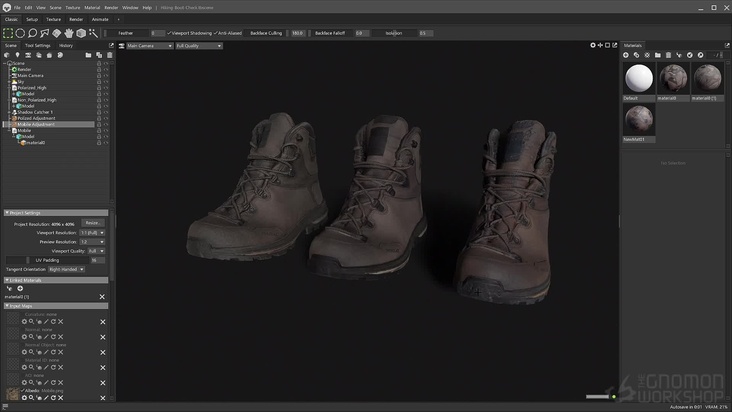Open the Full Quality dropdown
Image resolution: width=732 pixels, height=412 pixels.
pyautogui.click(x=200, y=45)
